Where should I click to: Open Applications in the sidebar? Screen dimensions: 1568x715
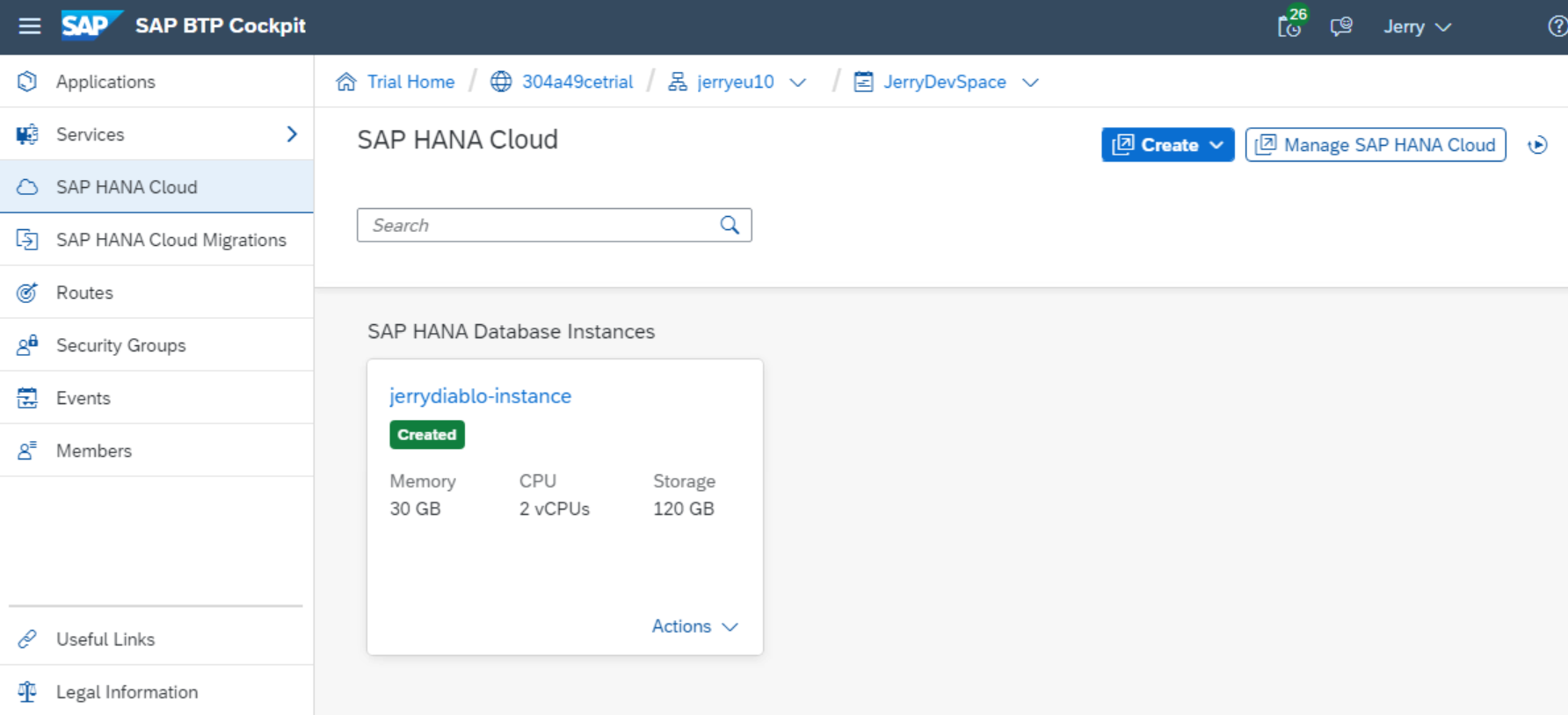105,82
